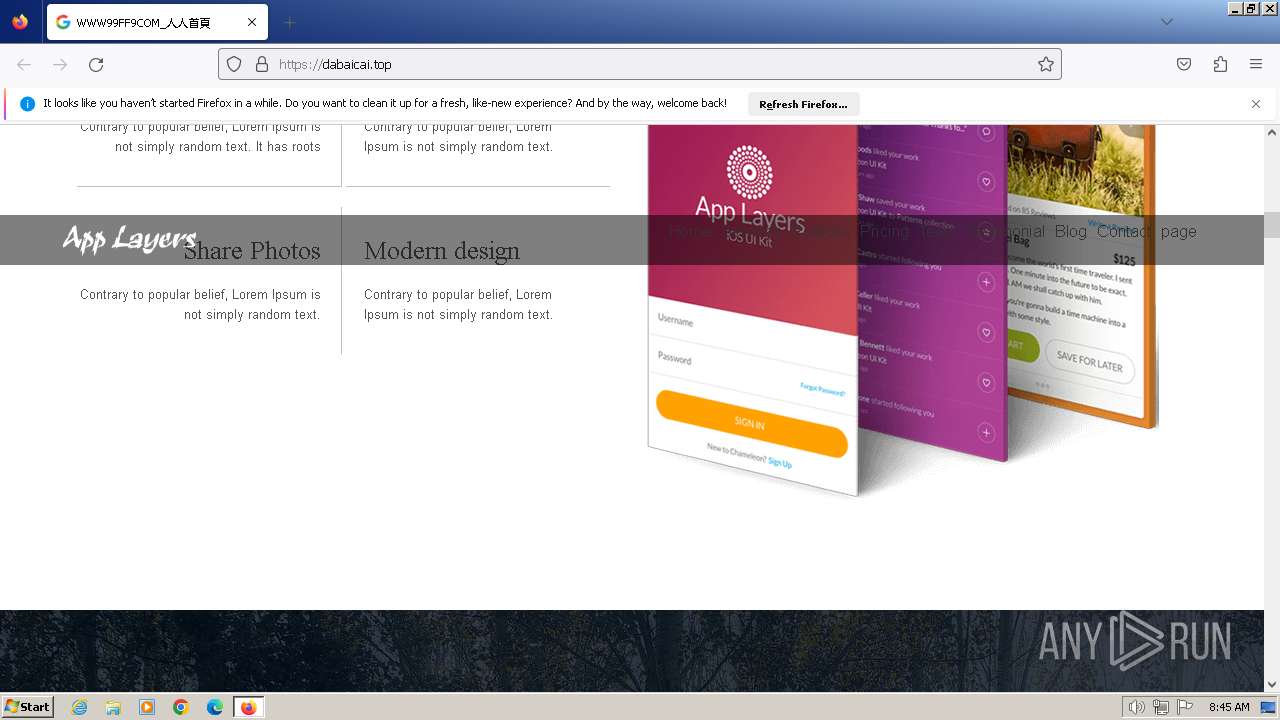The width and height of the screenshot is (1280, 720).
Task: Open volume control in system tray
Action: pos(1136,707)
